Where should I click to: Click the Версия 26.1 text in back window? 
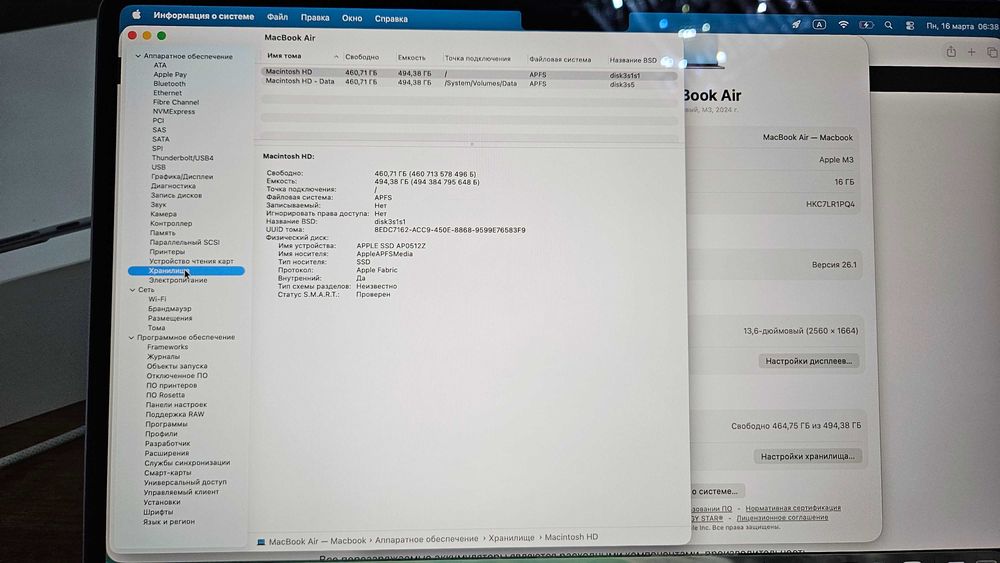click(x=834, y=265)
